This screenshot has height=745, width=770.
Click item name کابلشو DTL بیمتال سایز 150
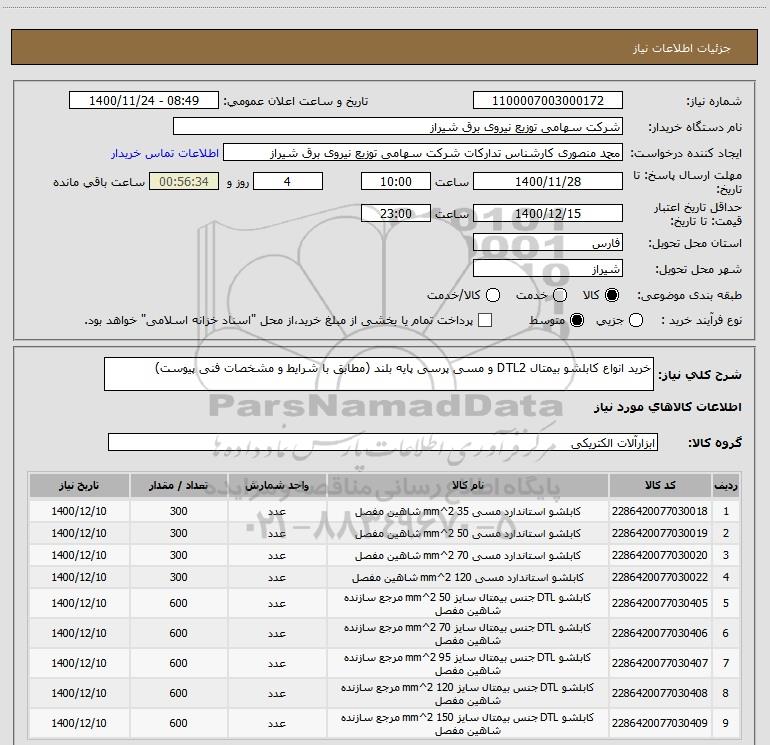coord(468,723)
